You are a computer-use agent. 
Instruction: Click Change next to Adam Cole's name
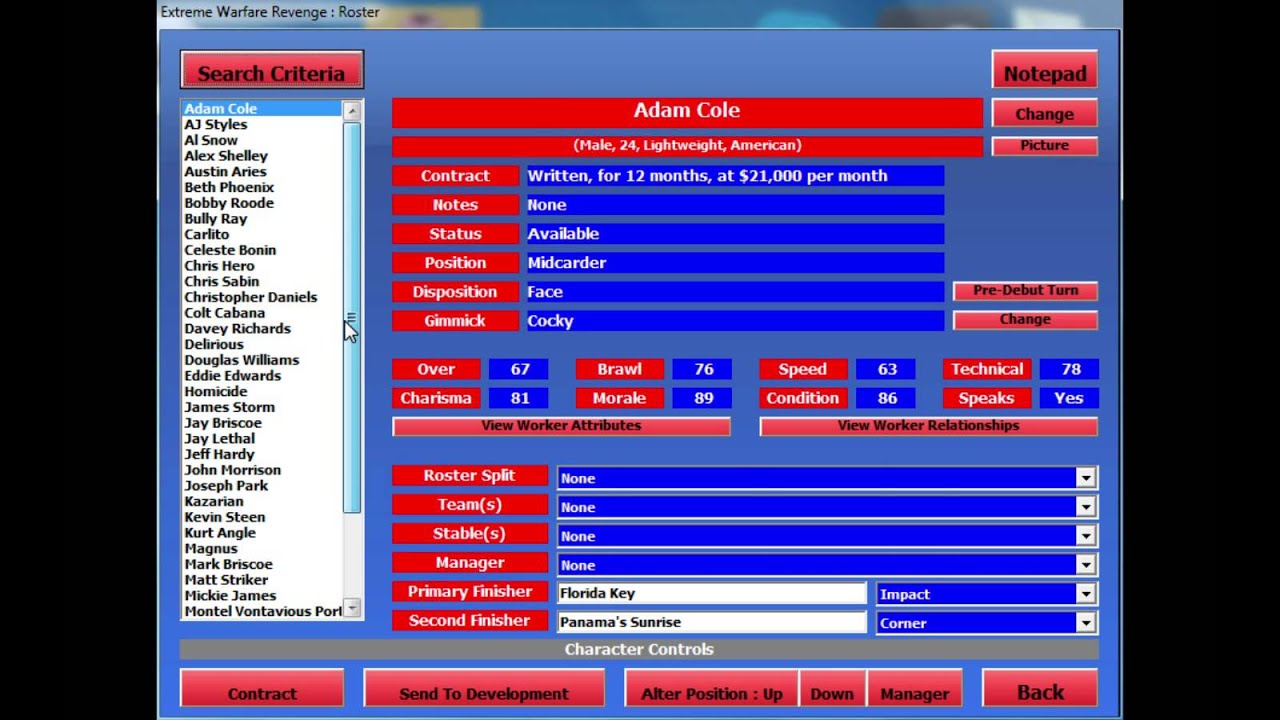[1044, 114]
